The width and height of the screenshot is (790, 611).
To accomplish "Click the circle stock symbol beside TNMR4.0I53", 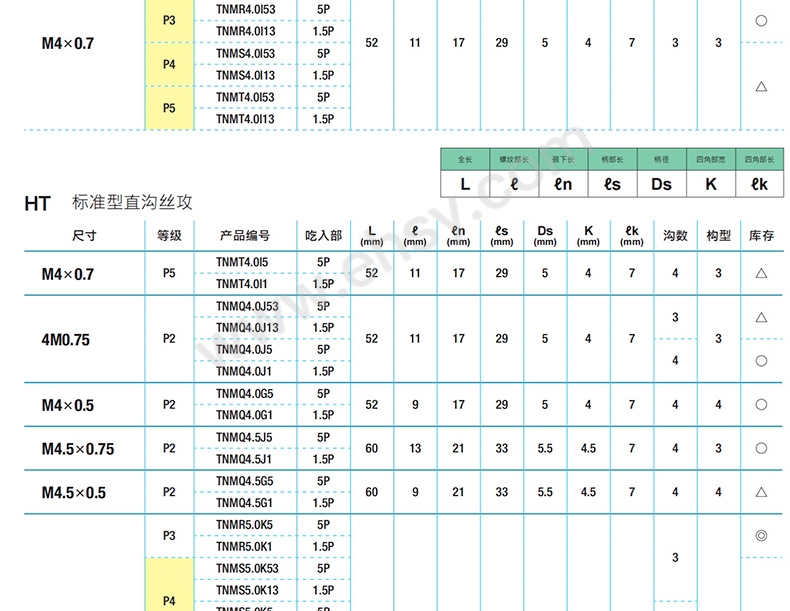I will [761, 21].
